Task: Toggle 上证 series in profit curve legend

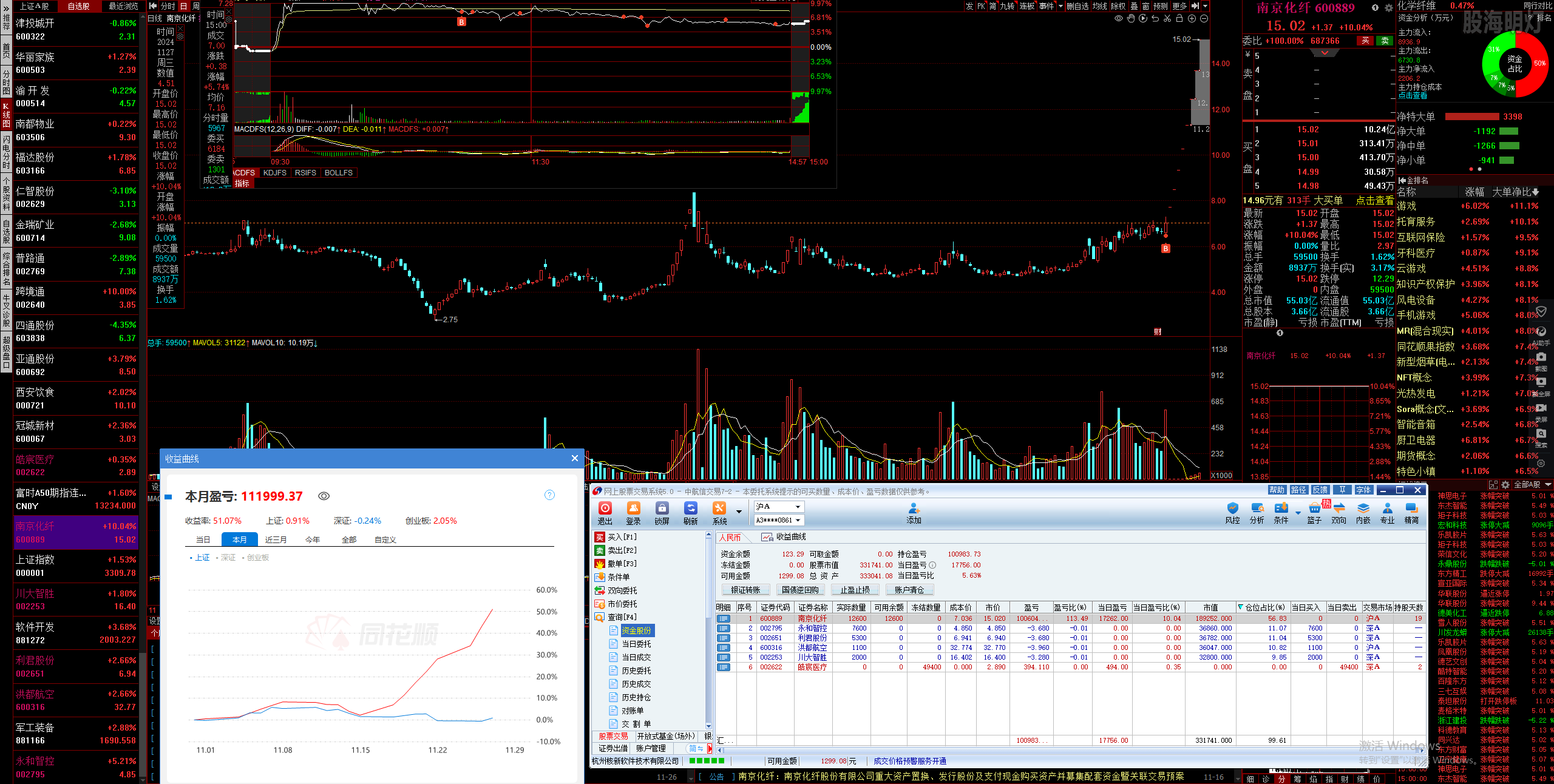Action: coord(200,558)
